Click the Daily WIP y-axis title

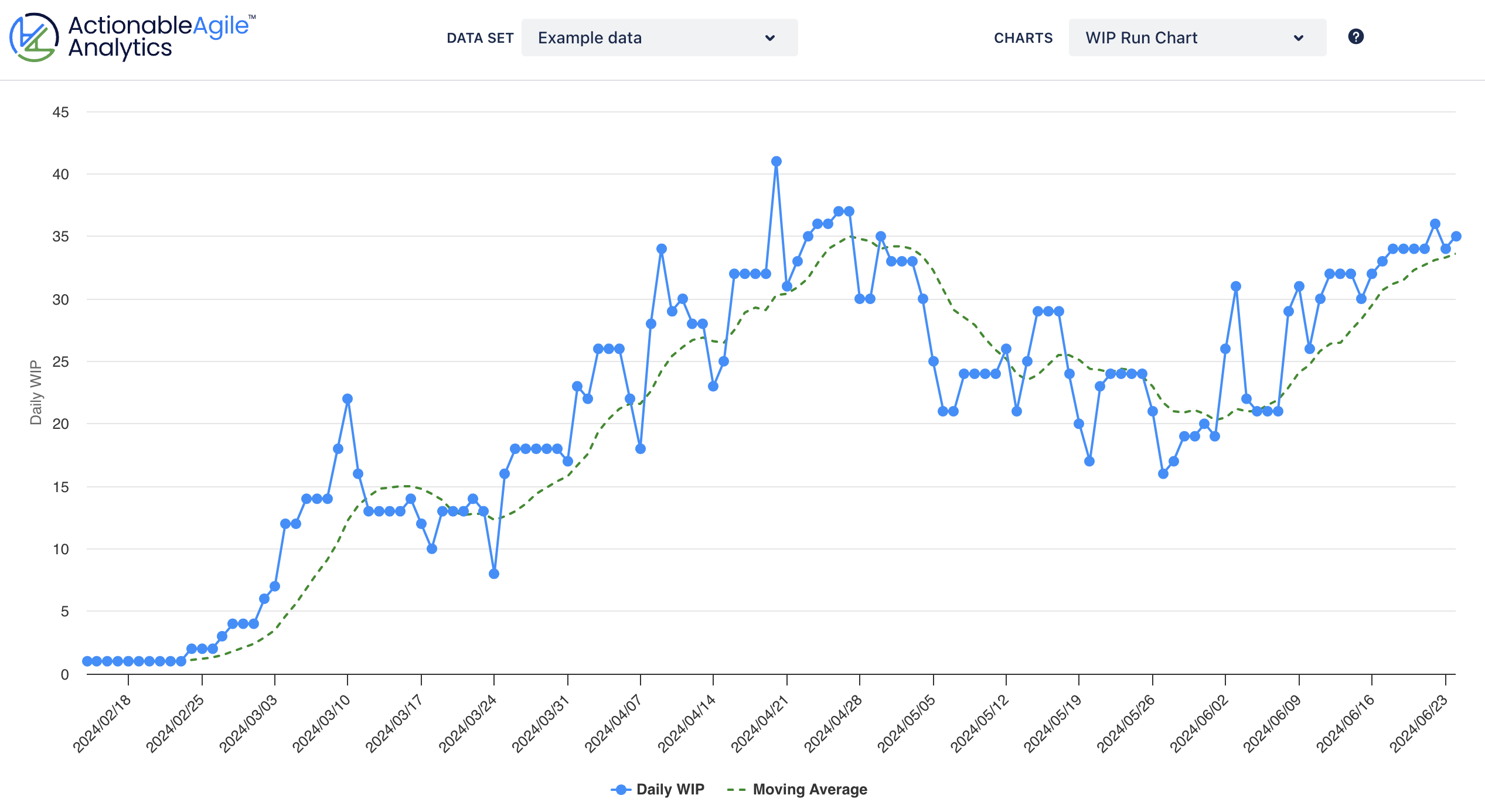pyautogui.click(x=36, y=393)
